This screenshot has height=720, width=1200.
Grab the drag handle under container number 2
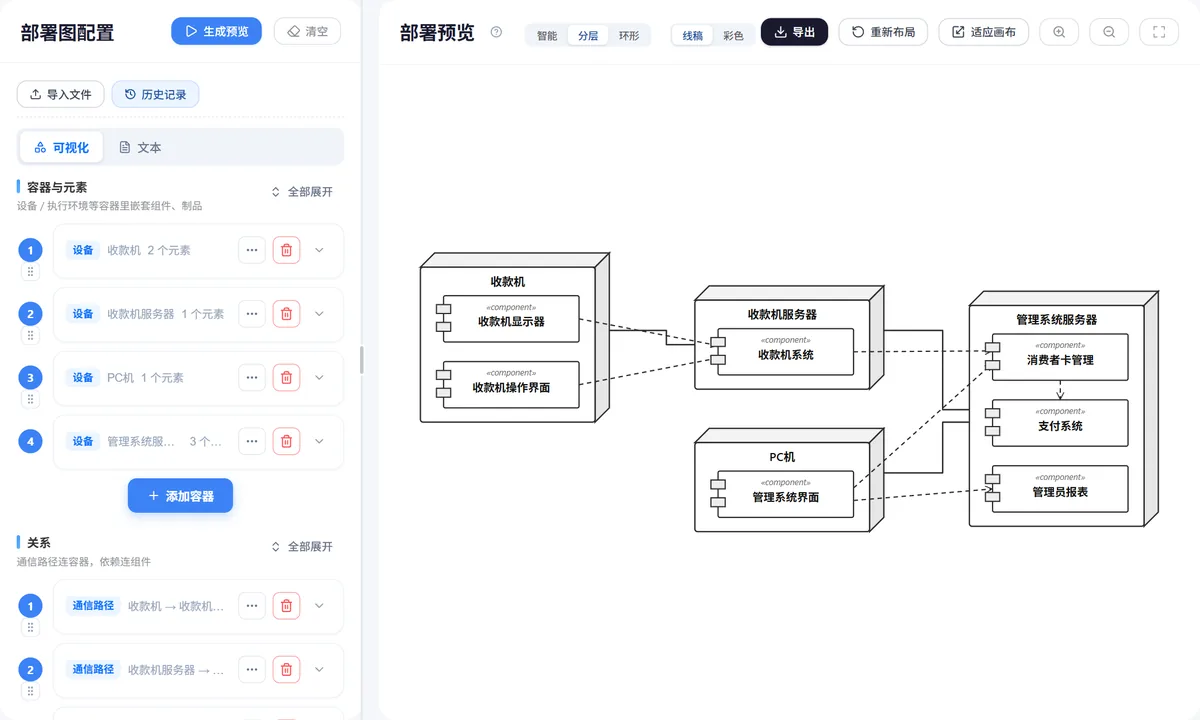coord(30,336)
